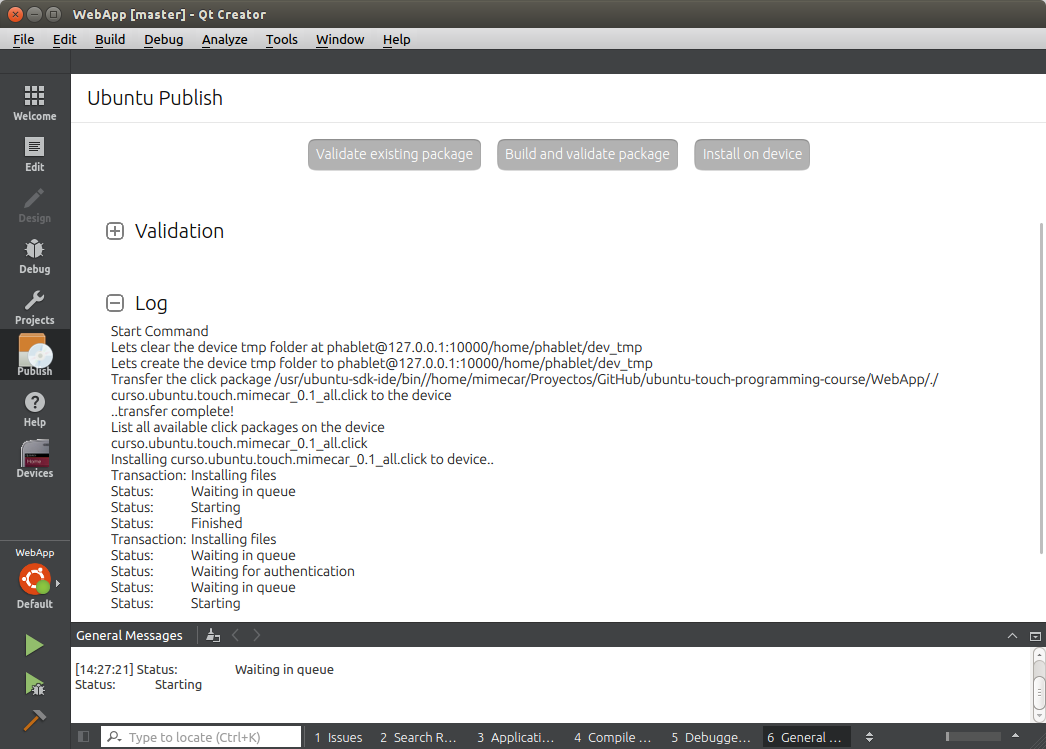The height and width of the screenshot is (749, 1046).
Task: Open the Tools menu
Action: coord(282,39)
